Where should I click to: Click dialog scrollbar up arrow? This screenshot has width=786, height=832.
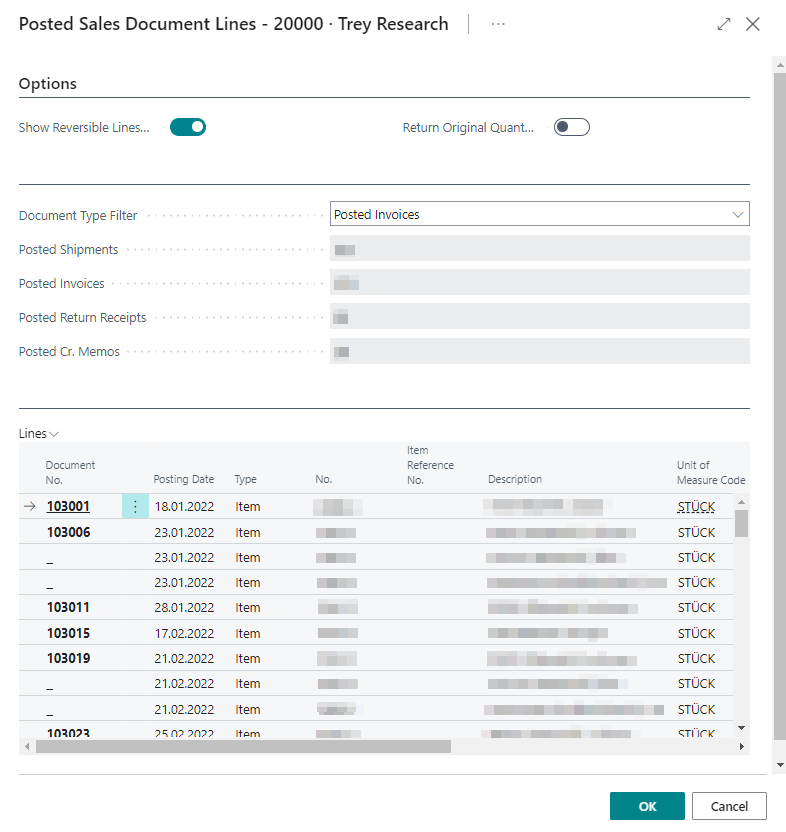coord(780,65)
